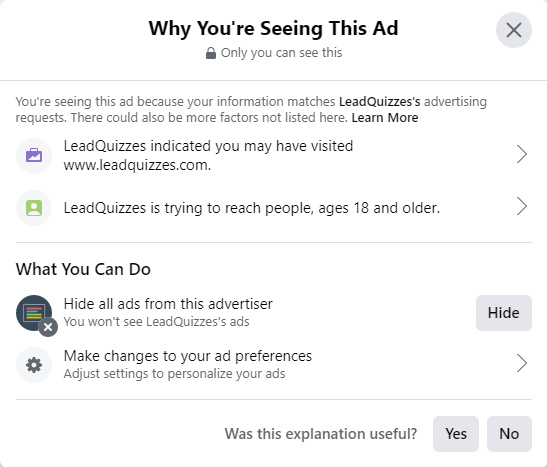Click the lock icon beside Only you can see this
This screenshot has width=547, height=467.
[211, 53]
